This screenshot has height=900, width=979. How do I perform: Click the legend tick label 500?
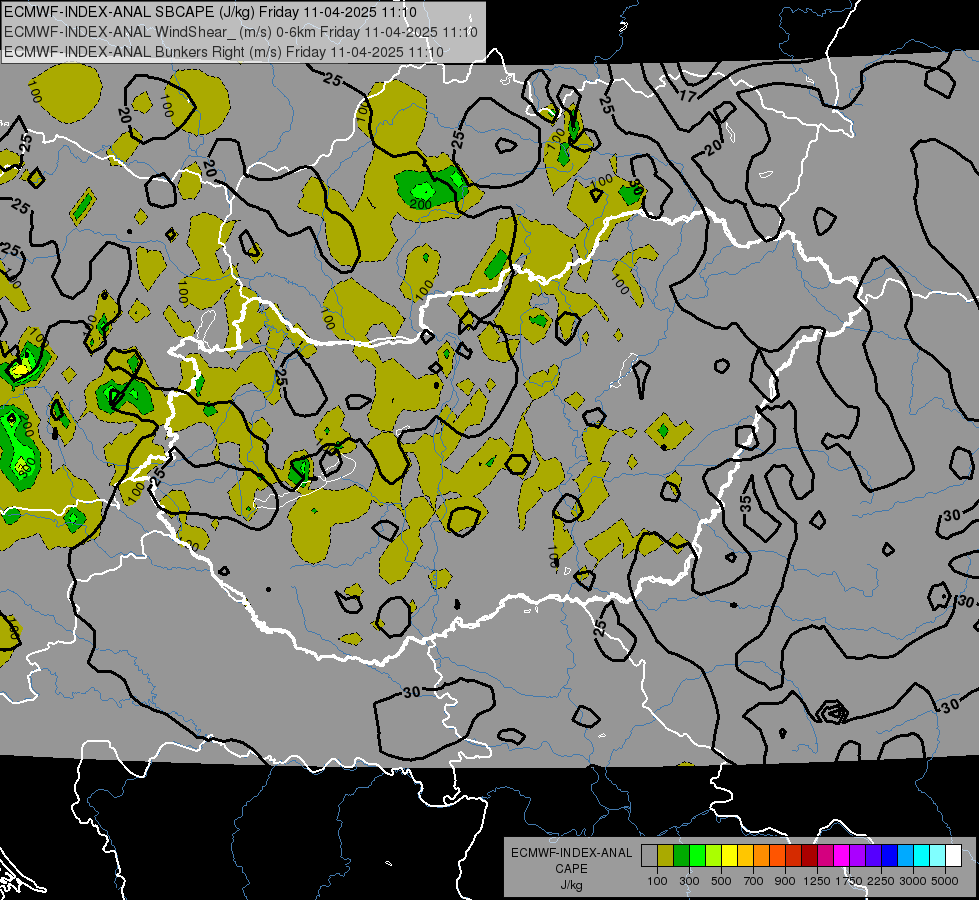pyautogui.click(x=721, y=881)
